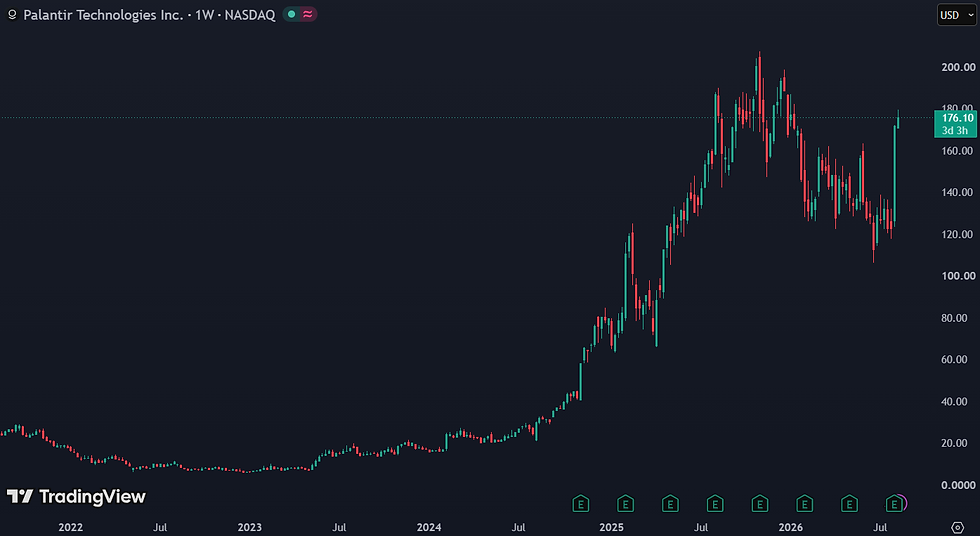The image size is (980, 536).
Task: Click the Jul label between 2023 and 2024
Action: [x=339, y=527]
